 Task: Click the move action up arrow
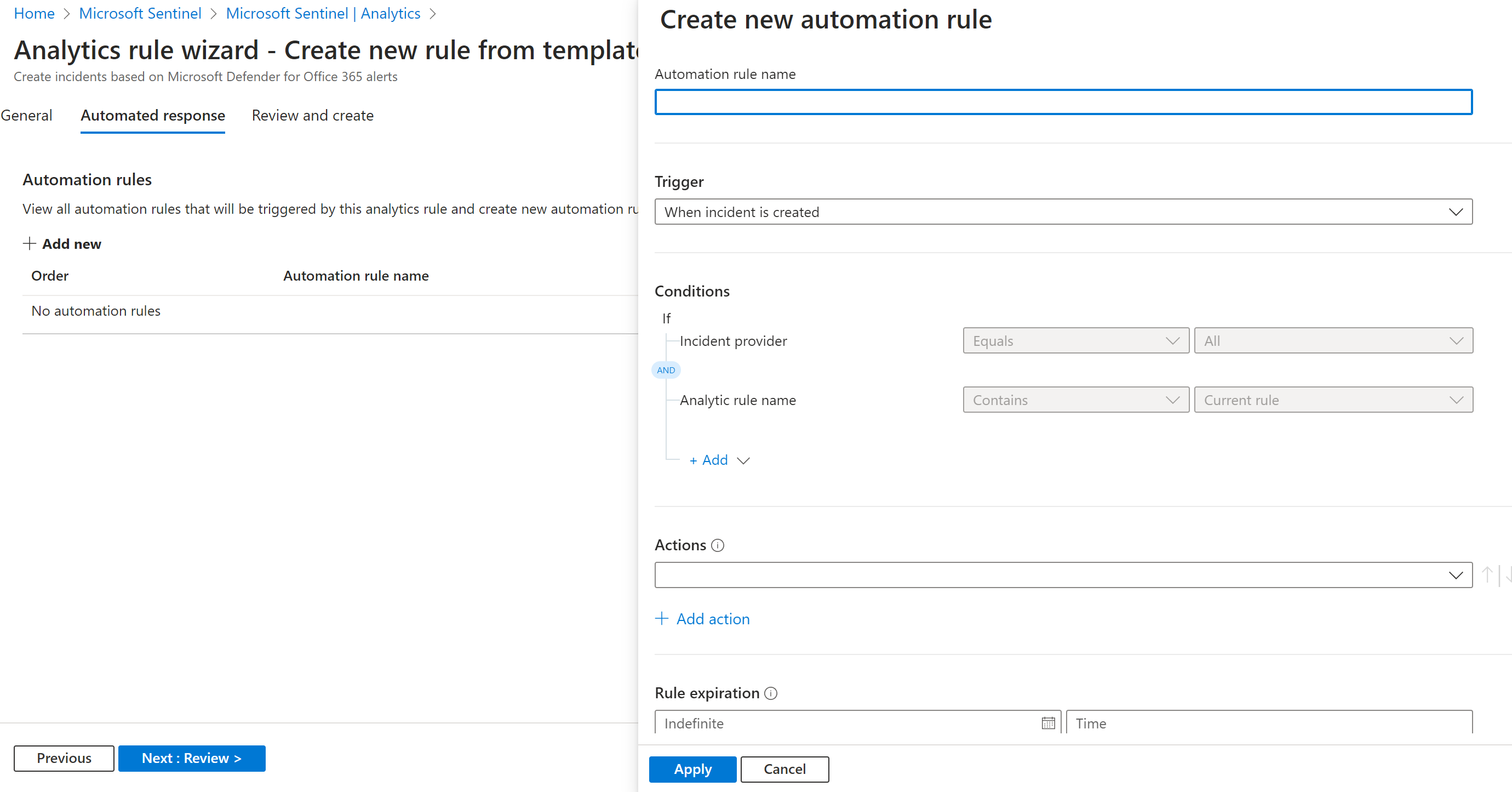pos(1487,574)
